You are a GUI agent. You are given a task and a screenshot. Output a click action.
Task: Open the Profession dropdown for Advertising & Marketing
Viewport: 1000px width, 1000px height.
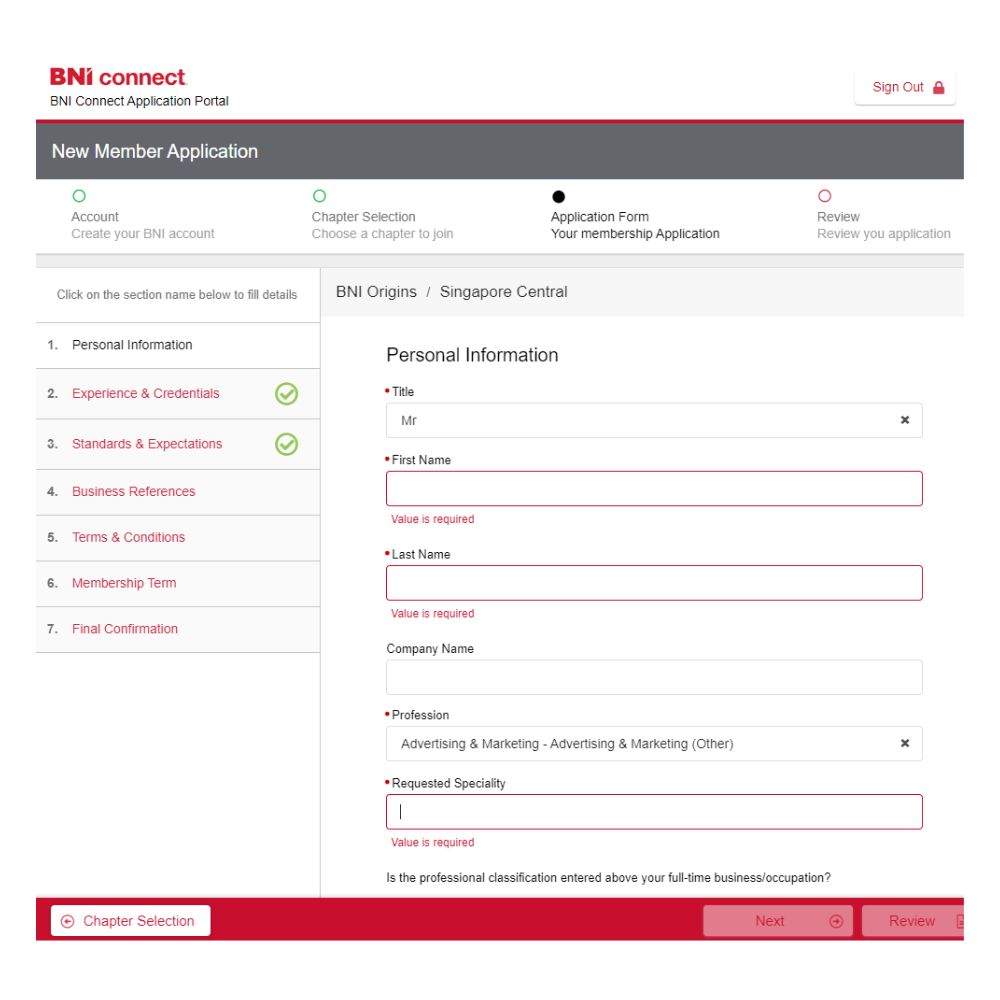pyautogui.click(x=640, y=744)
